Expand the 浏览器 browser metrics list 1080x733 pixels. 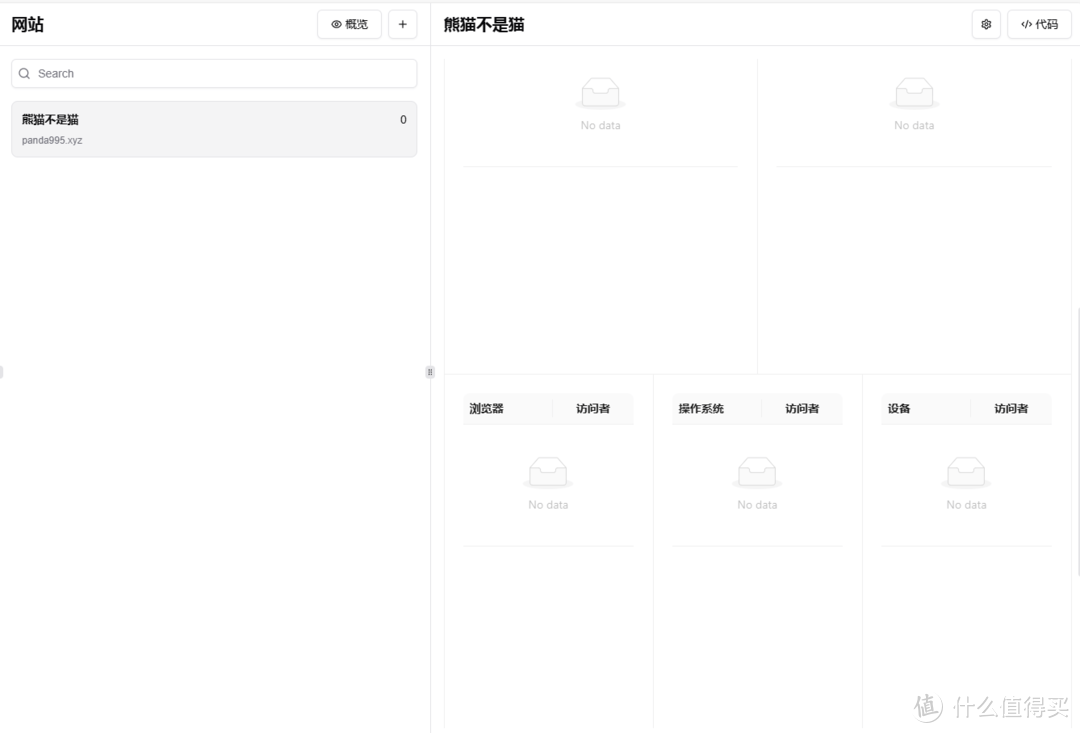(x=486, y=408)
